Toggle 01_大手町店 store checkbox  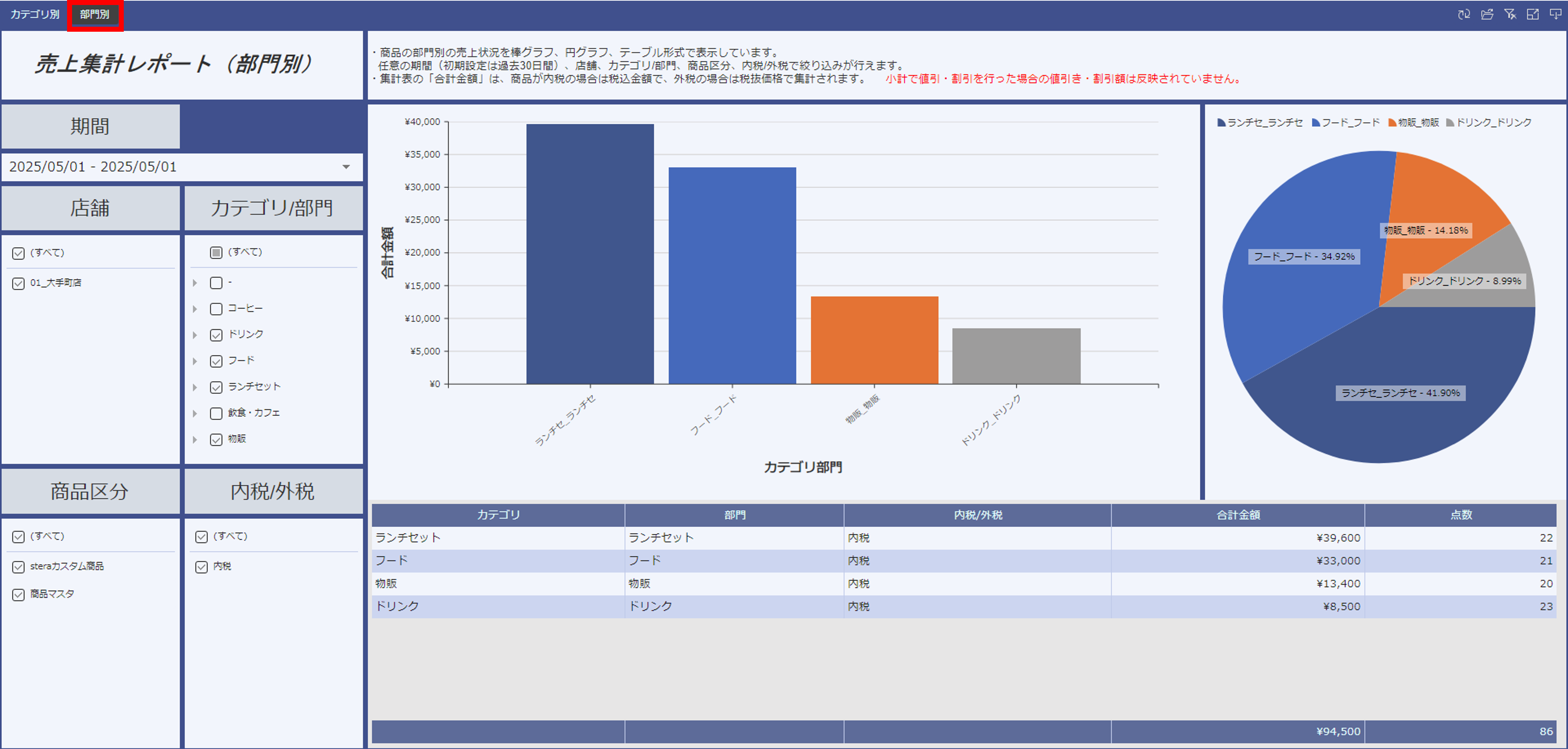tap(18, 283)
